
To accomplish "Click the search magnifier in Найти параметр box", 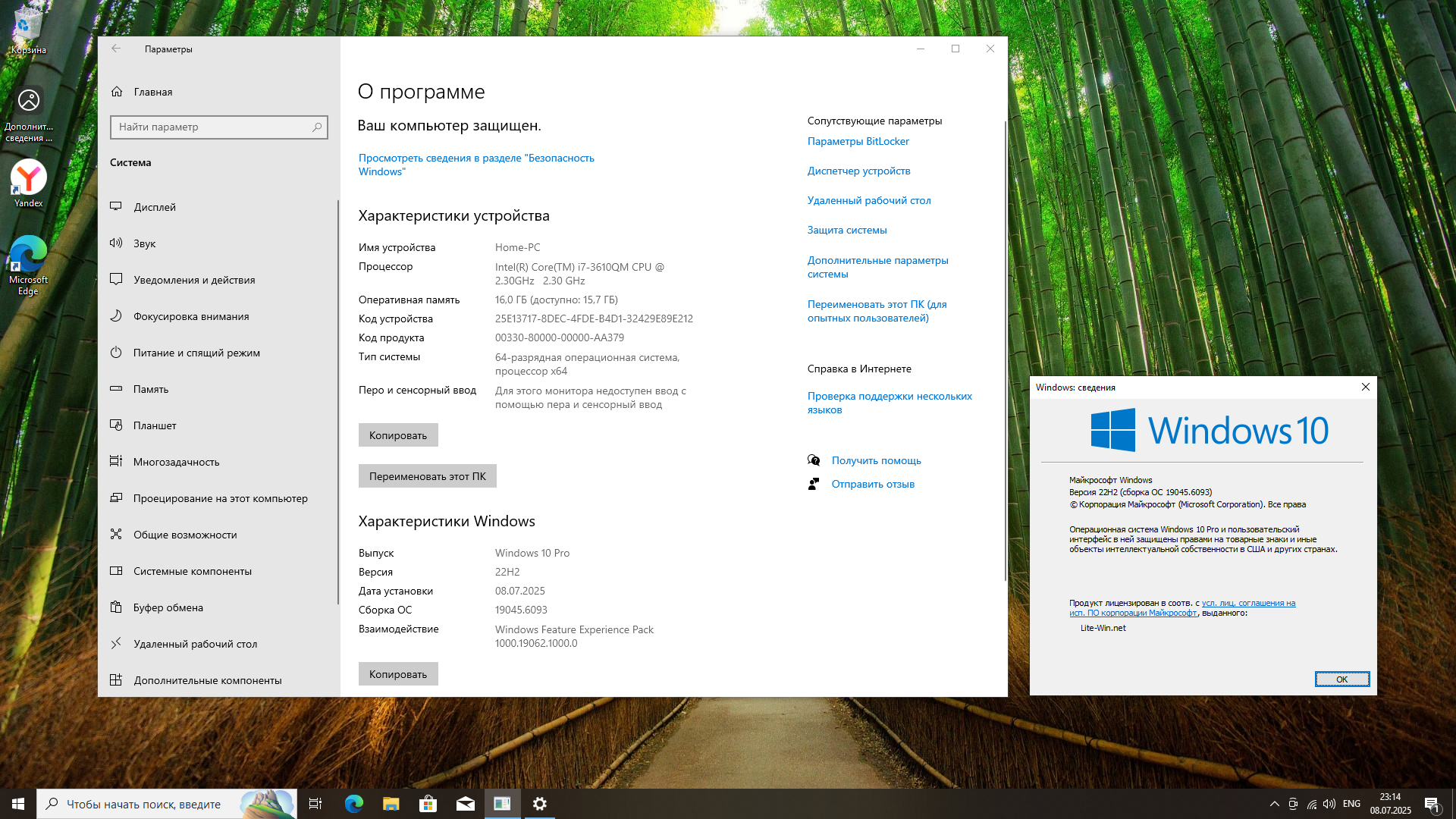I will click(x=317, y=127).
